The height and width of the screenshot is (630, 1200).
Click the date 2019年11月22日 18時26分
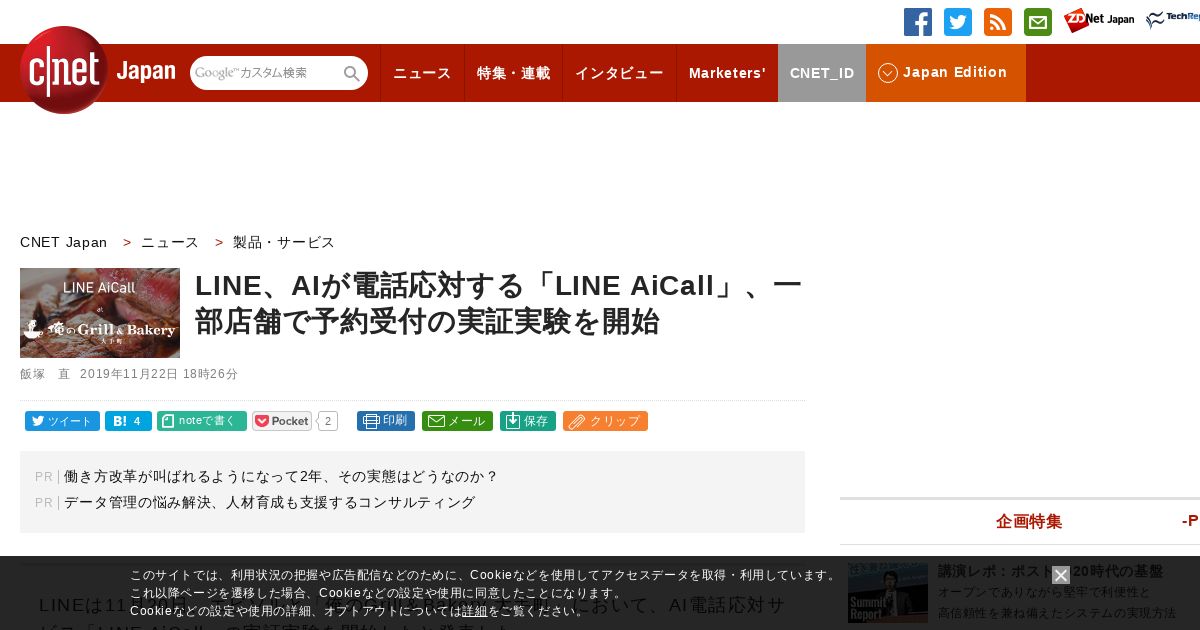159,374
